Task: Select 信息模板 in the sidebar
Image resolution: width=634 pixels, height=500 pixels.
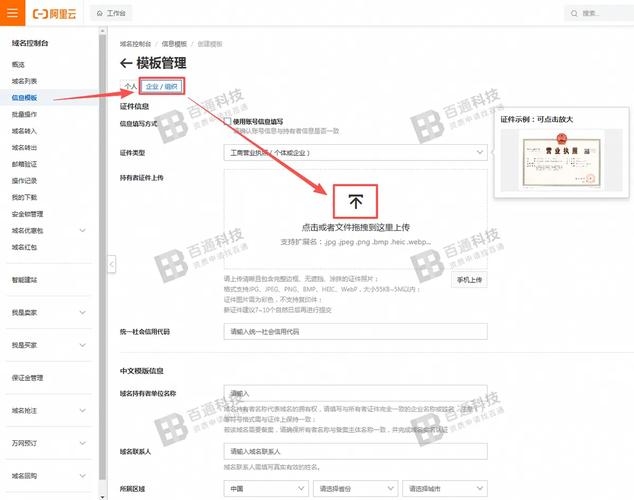Action: 24,97
